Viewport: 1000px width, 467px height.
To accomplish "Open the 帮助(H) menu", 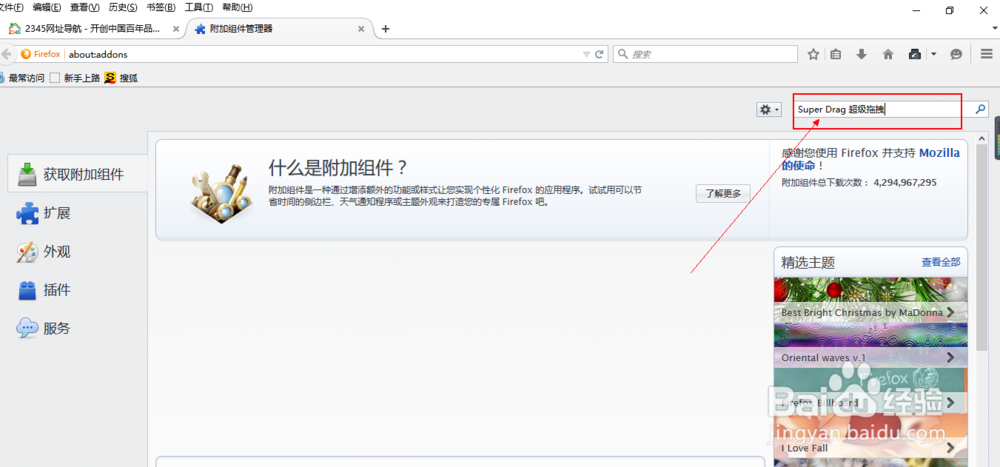I will pos(237,8).
